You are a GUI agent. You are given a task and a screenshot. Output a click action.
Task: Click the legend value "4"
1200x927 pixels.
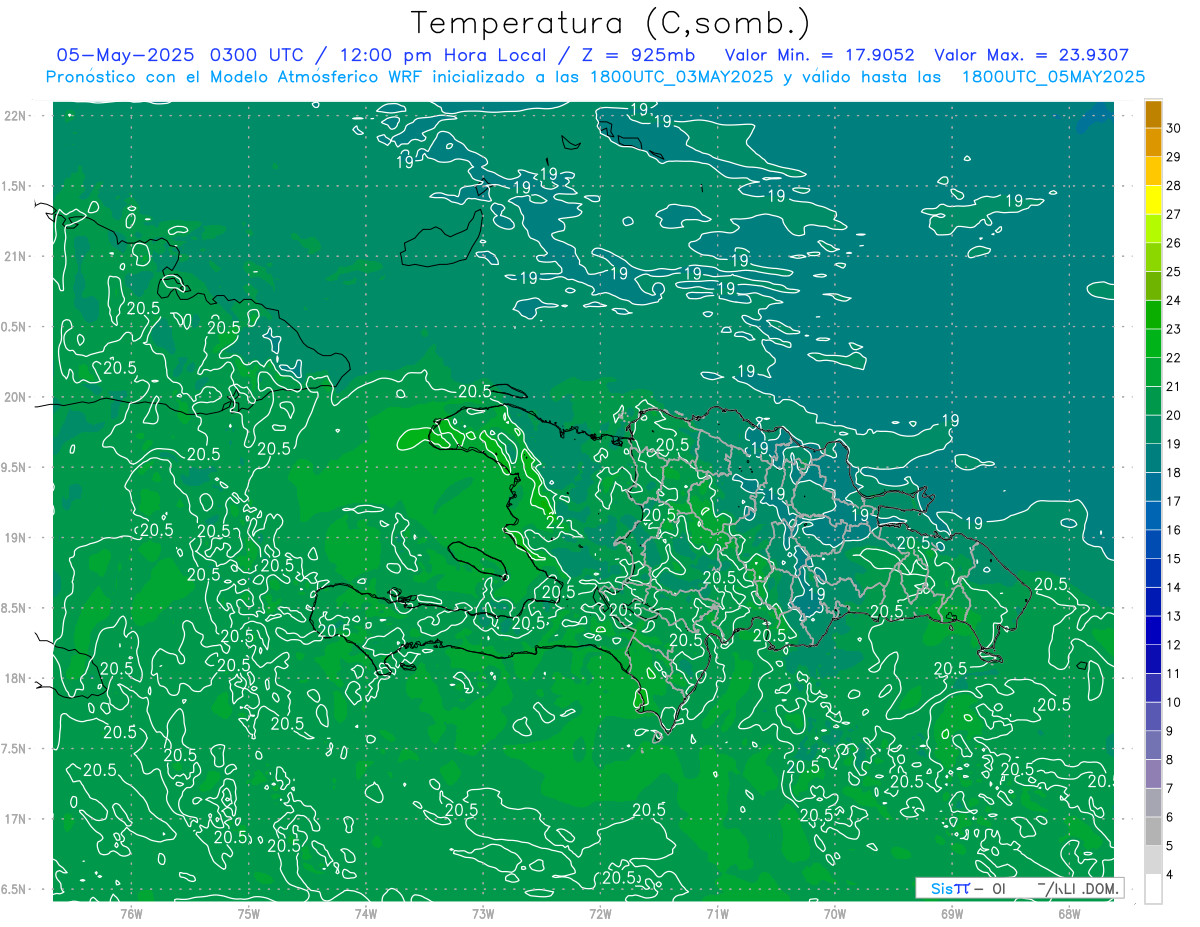pos(1172,874)
